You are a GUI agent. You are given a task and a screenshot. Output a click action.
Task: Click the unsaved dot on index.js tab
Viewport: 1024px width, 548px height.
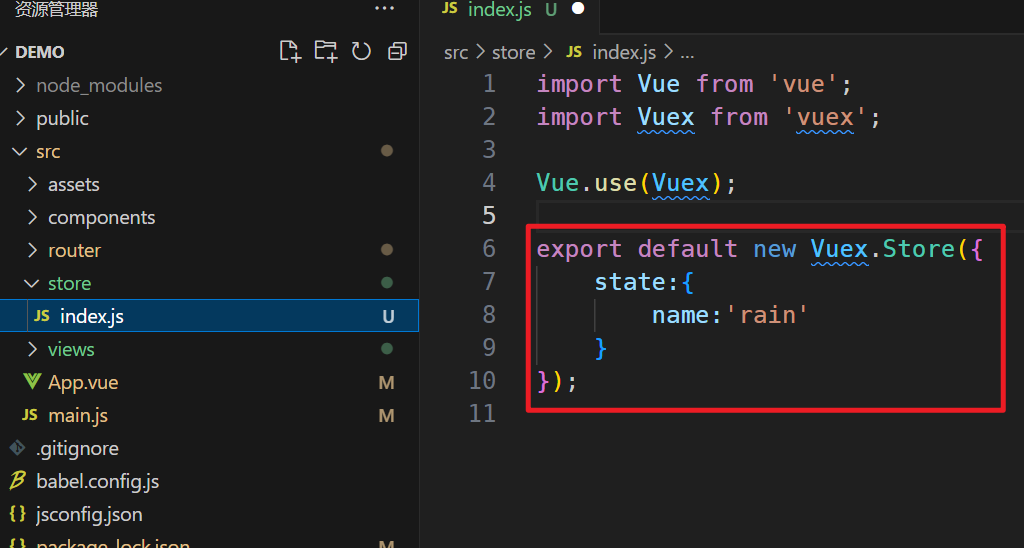pyautogui.click(x=578, y=8)
